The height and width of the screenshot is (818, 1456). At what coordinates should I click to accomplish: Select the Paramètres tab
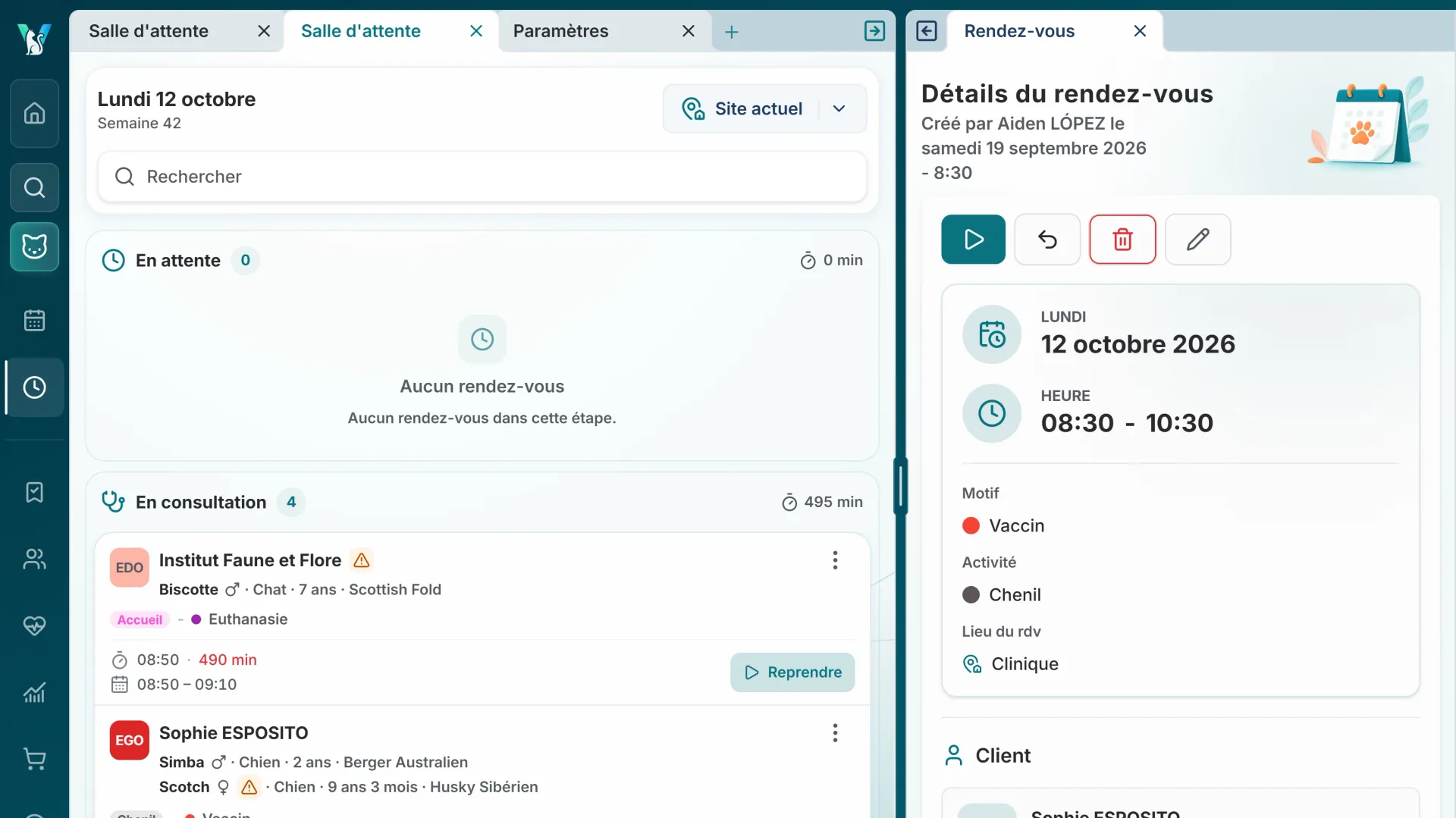pos(560,31)
